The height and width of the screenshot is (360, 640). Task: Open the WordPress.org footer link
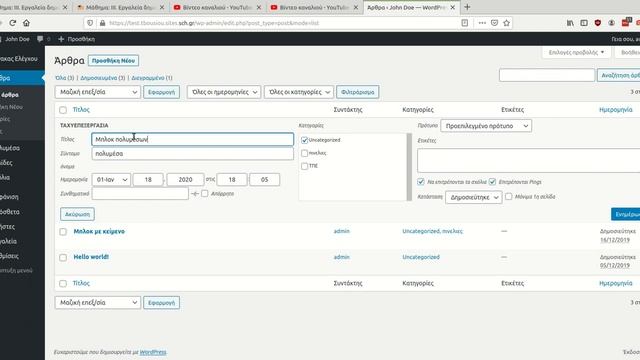(x=153, y=352)
